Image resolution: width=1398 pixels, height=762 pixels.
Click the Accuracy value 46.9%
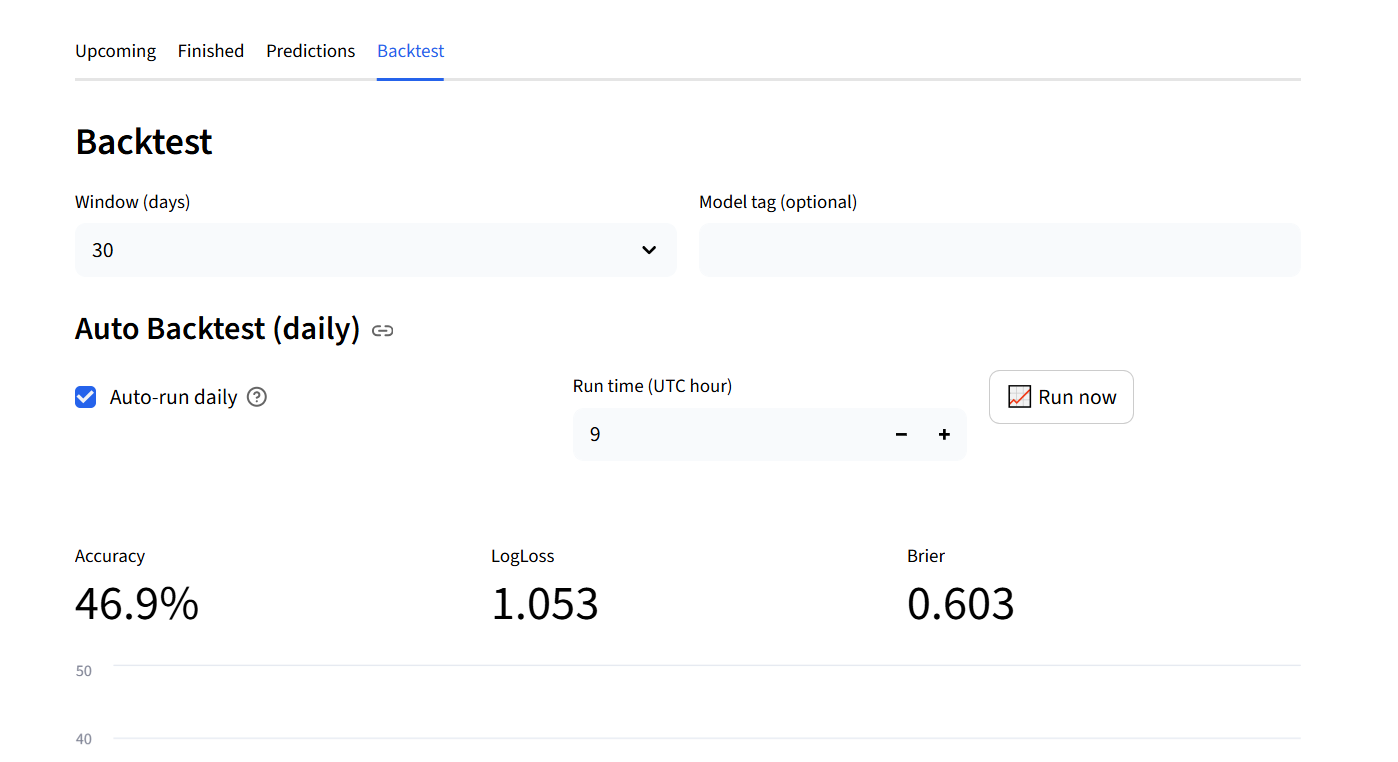point(137,604)
